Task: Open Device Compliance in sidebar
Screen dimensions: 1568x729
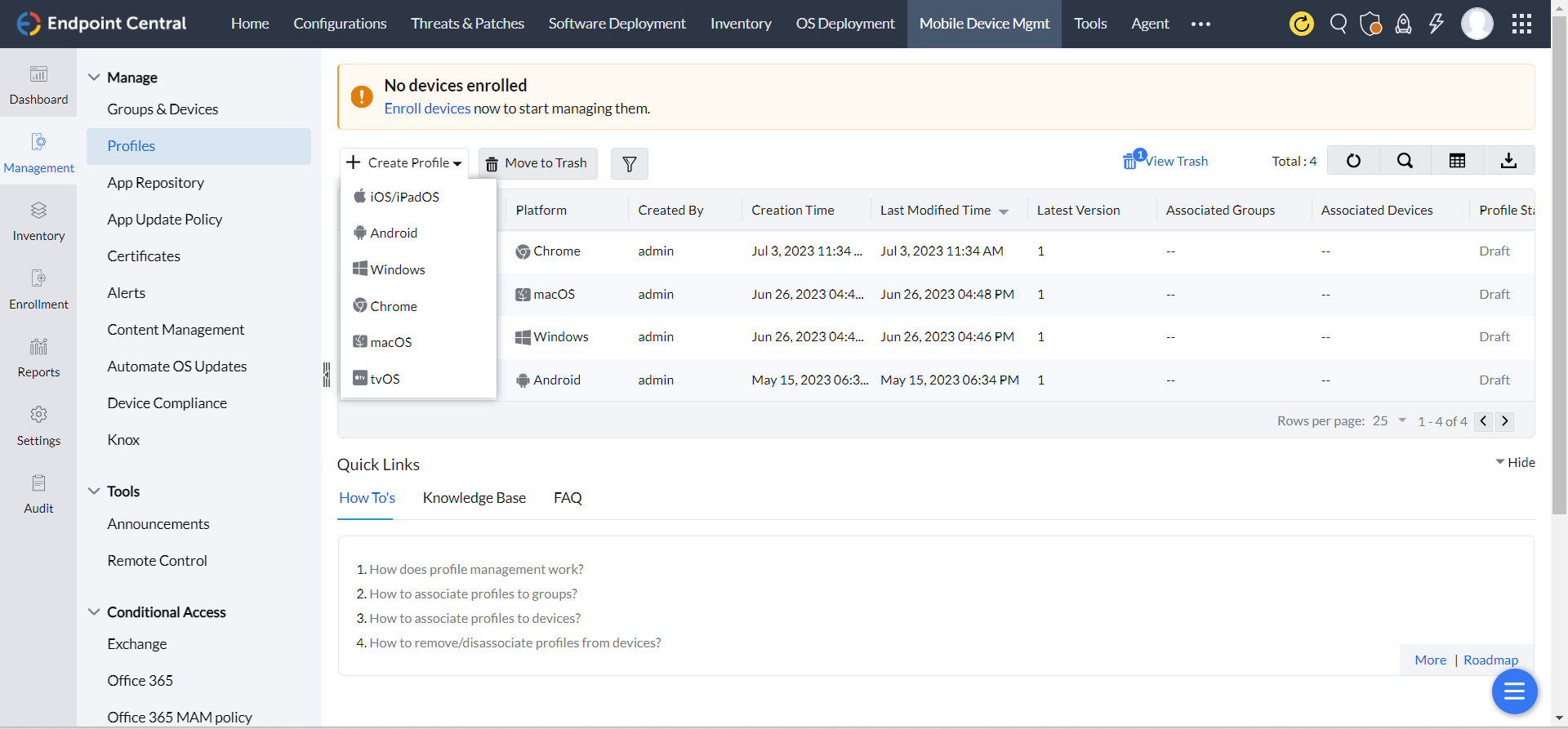Action: pos(167,403)
